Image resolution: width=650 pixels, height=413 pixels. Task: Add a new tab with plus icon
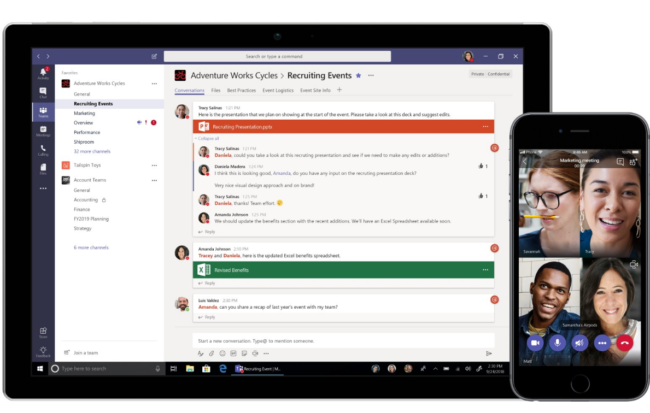click(340, 90)
